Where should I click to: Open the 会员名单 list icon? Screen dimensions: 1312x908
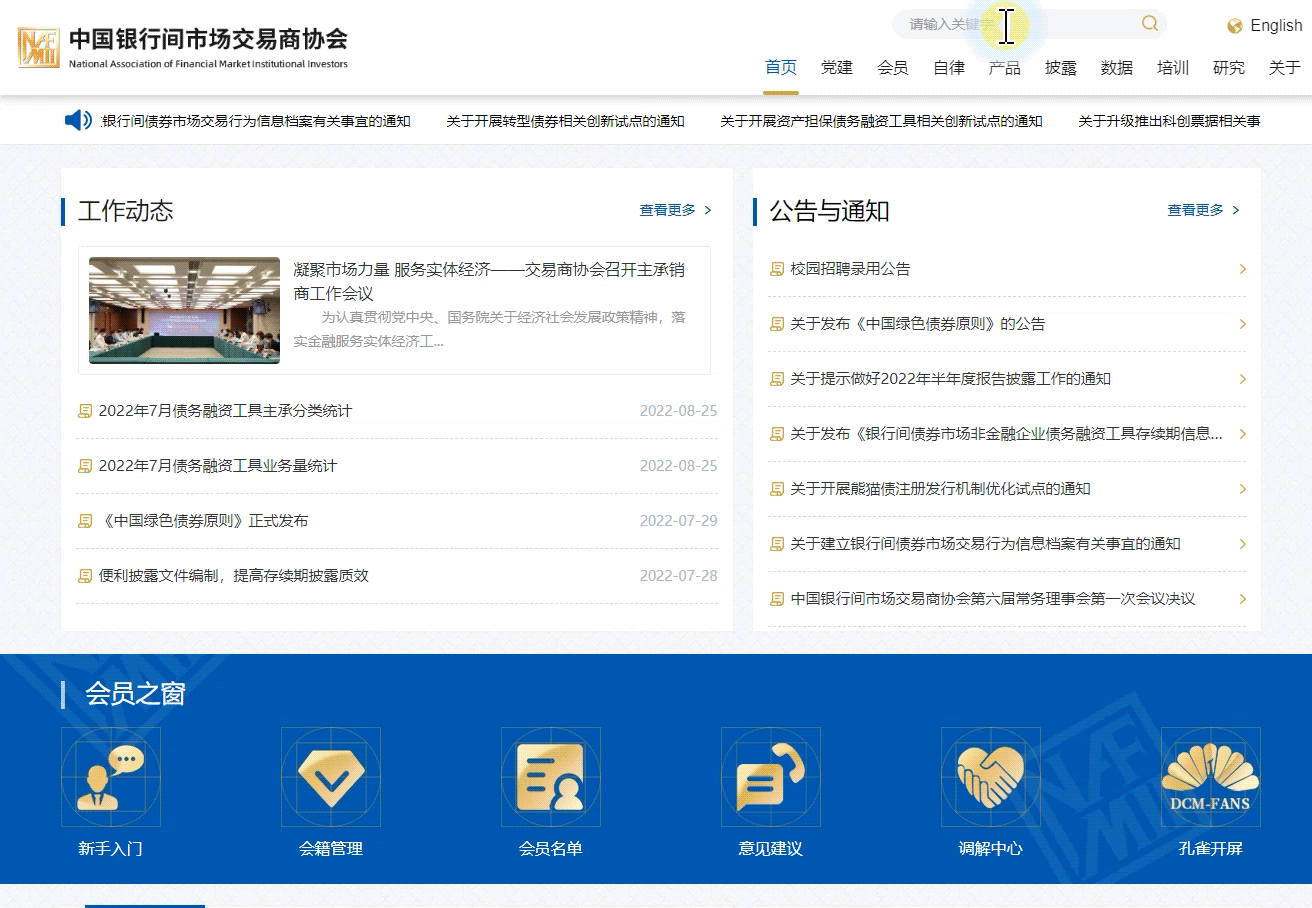click(551, 777)
